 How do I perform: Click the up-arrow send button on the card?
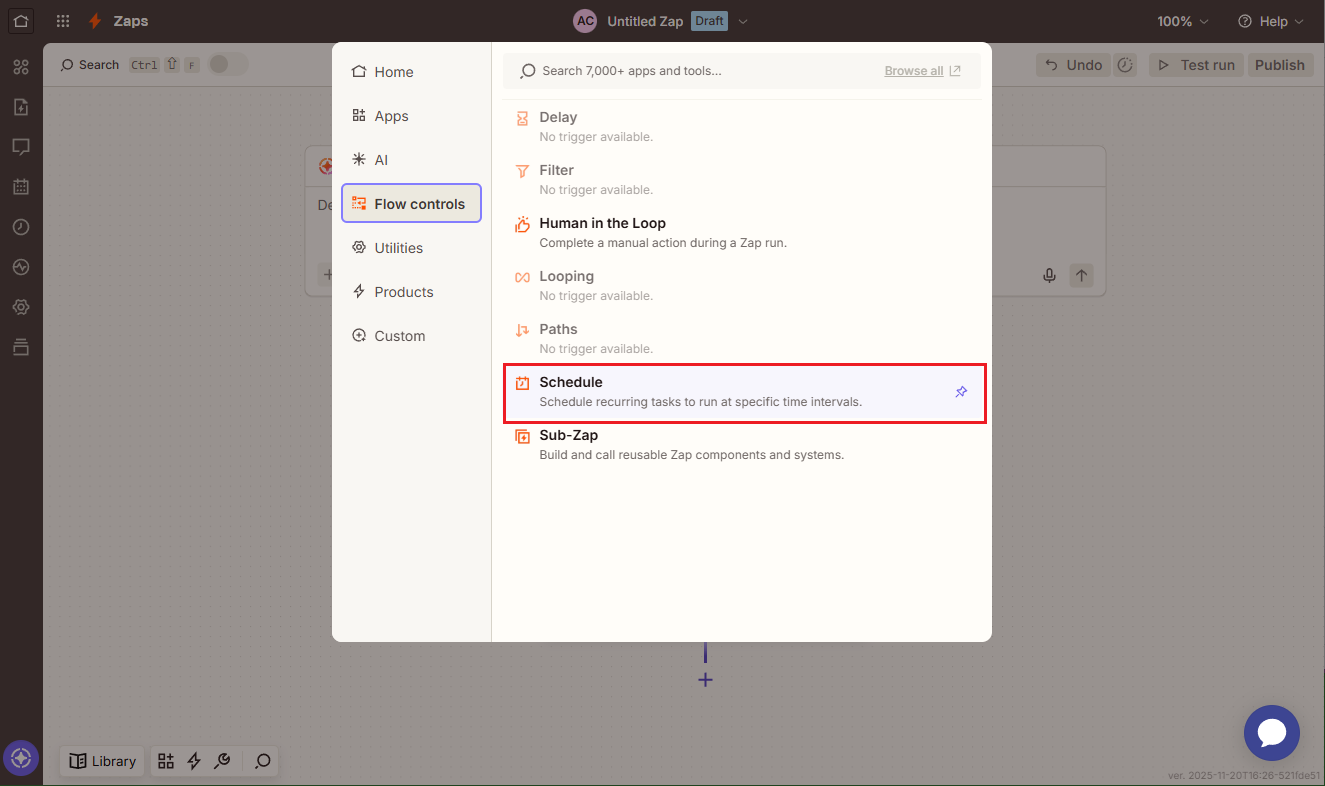pyautogui.click(x=1081, y=275)
